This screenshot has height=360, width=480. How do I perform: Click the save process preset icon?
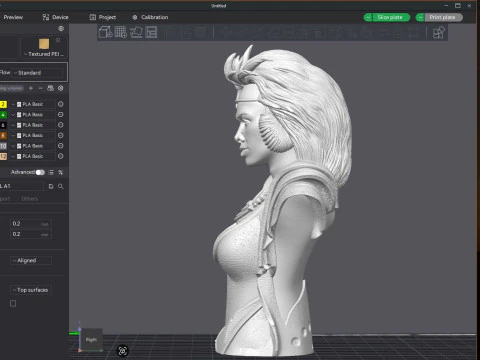tap(51, 186)
